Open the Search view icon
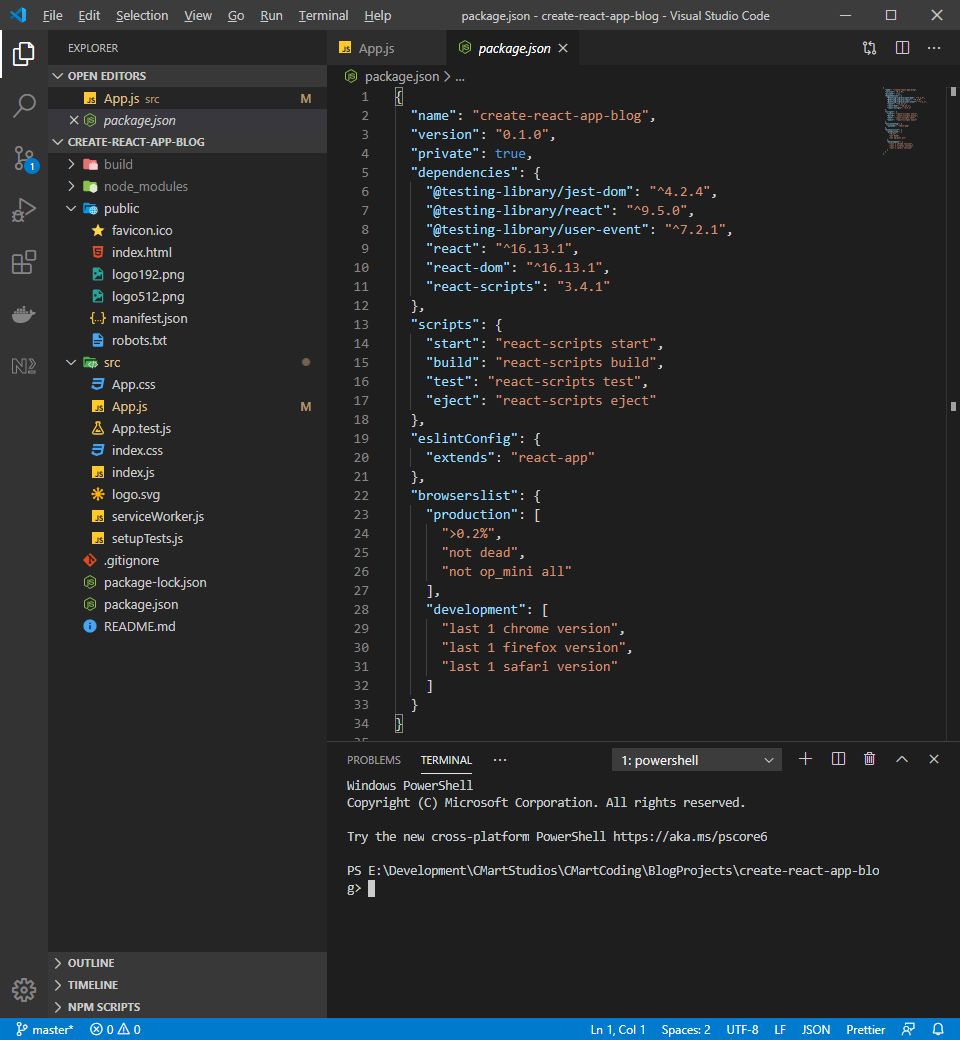960x1040 pixels. click(24, 105)
